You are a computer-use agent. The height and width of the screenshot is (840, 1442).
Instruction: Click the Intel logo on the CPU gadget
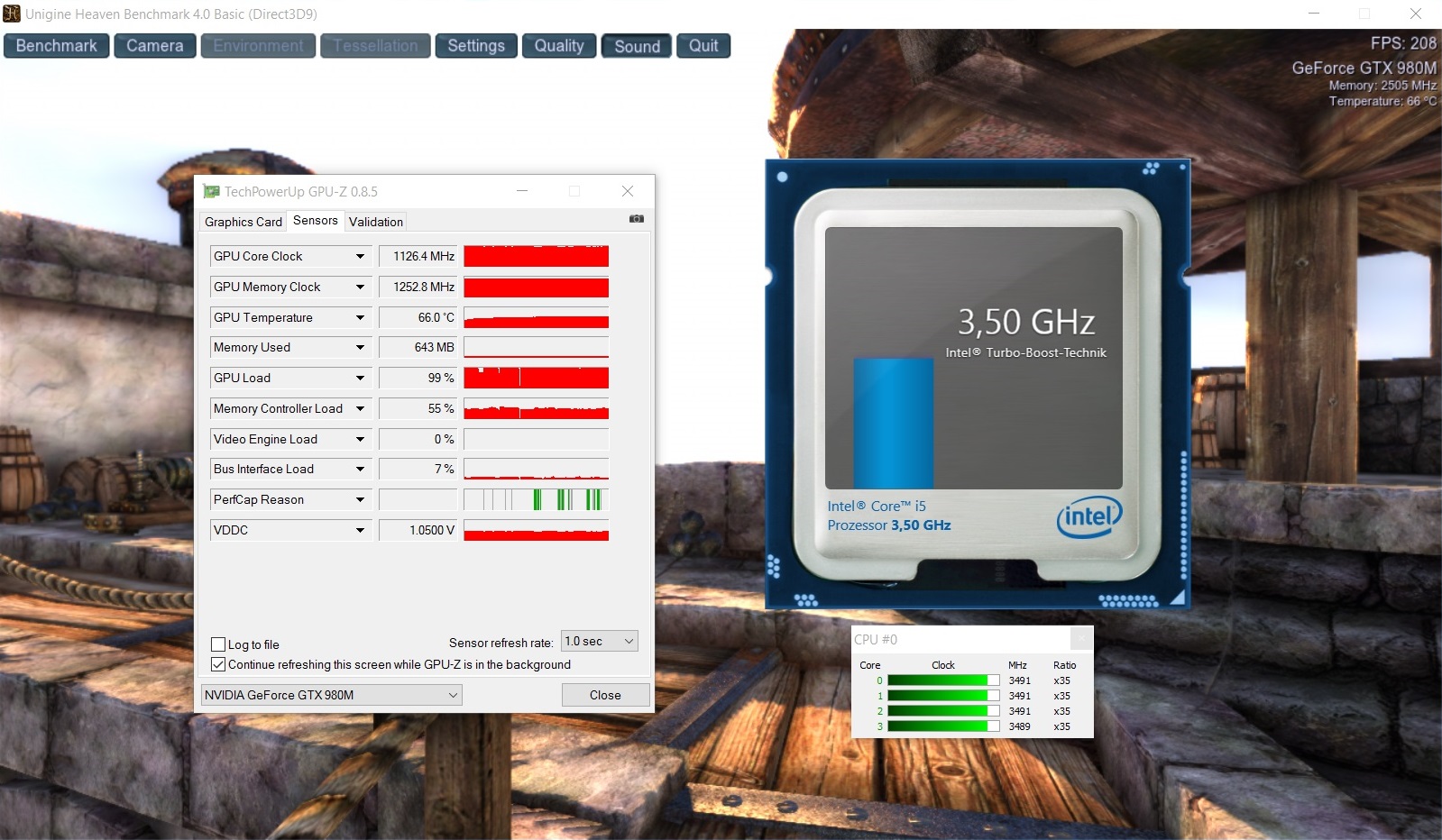pyautogui.click(x=1089, y=516)
